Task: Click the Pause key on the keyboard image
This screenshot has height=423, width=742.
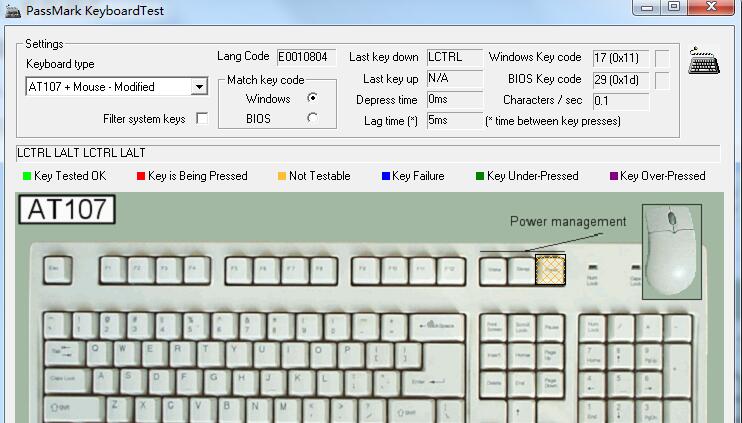Action: 550,327
